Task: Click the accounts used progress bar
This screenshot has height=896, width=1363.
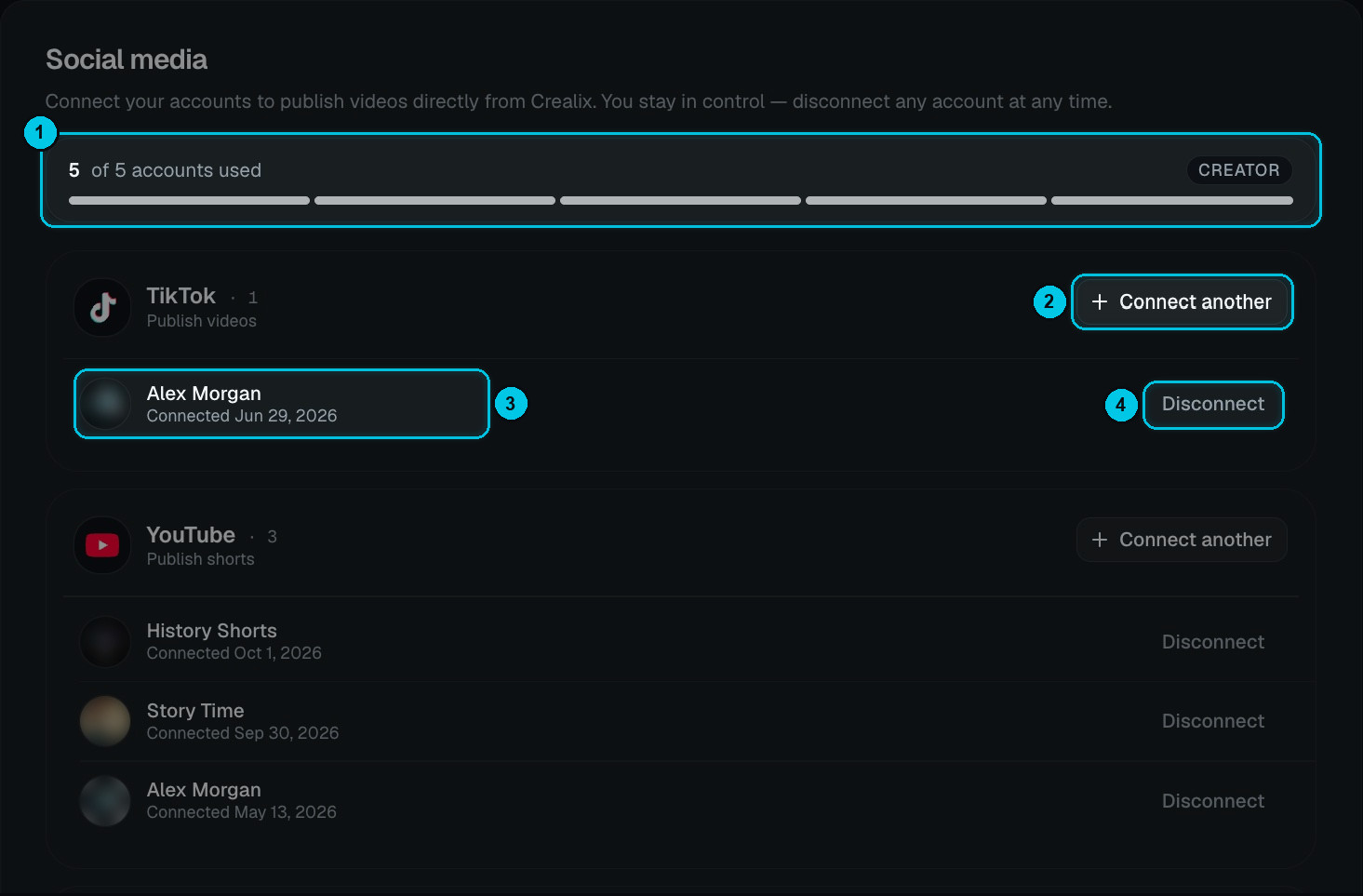Action: click(x=681, y=200)
